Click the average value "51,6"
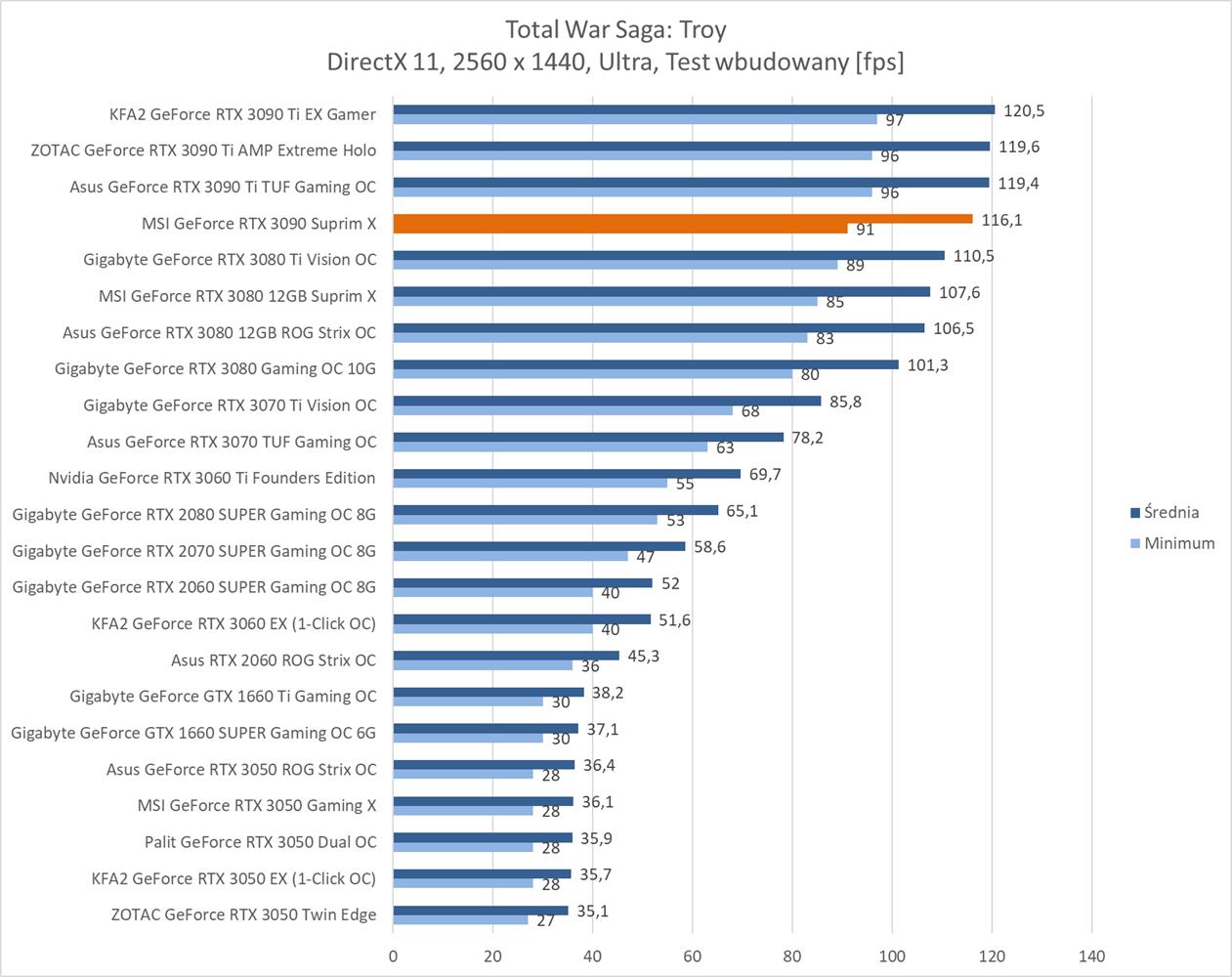The height and width of the screenshot is (977, 1232). 674,619
